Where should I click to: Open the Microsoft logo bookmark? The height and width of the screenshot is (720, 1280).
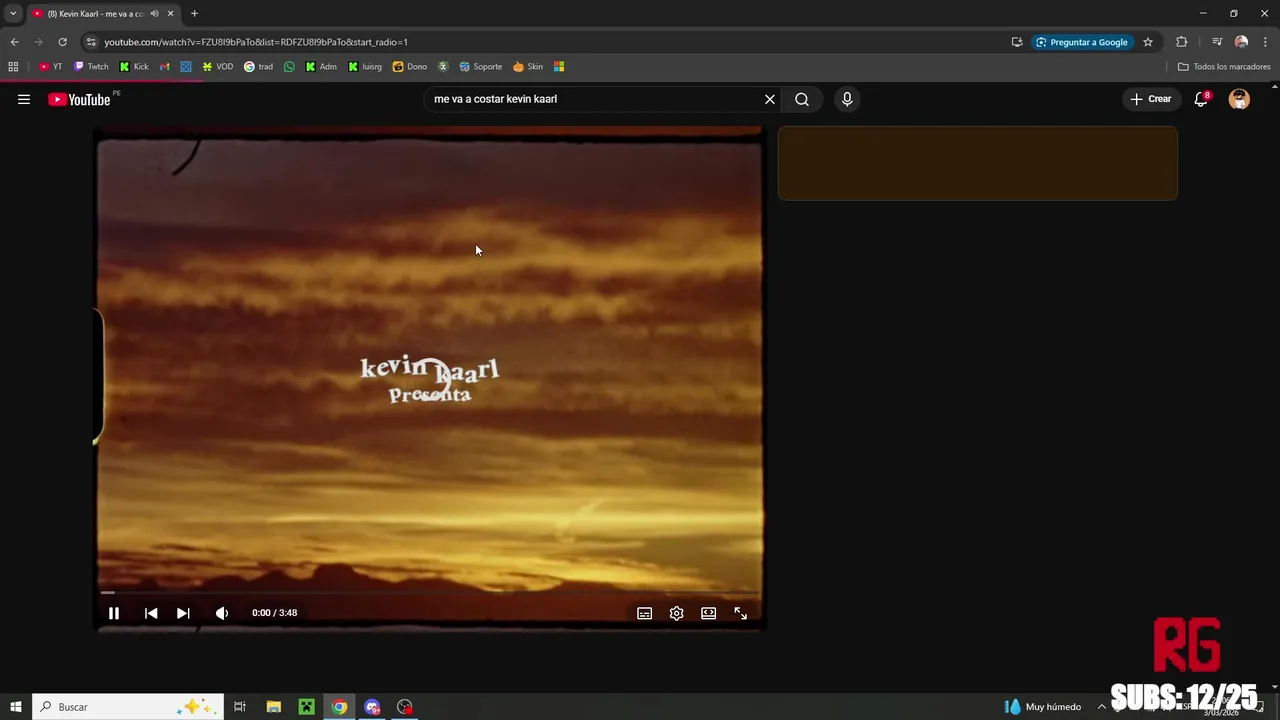point(559,67)
